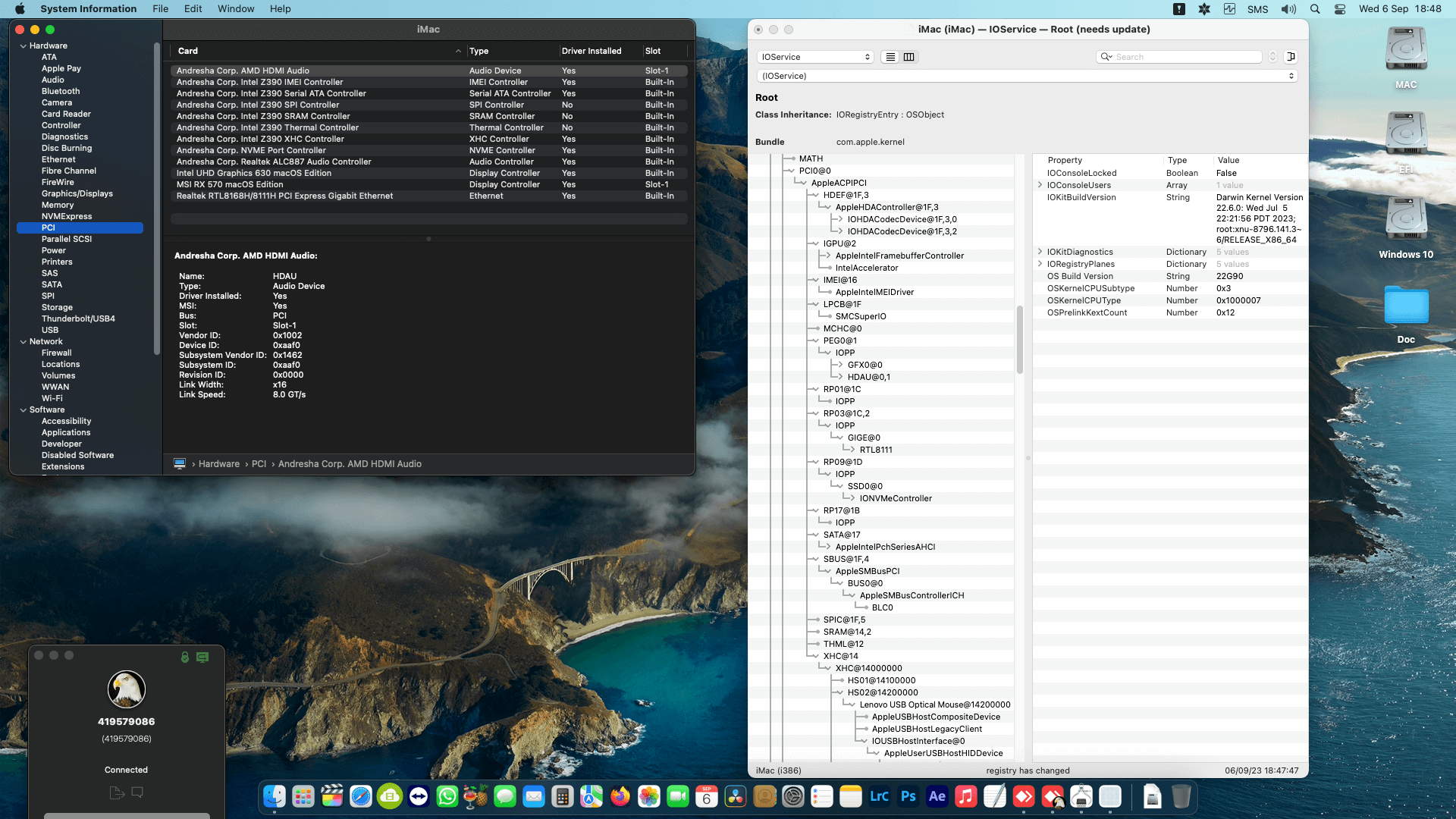This screenshot has width=1456, height=819.
Task: Open the IOService plane dropdown
Action: (x=815, y=57)
